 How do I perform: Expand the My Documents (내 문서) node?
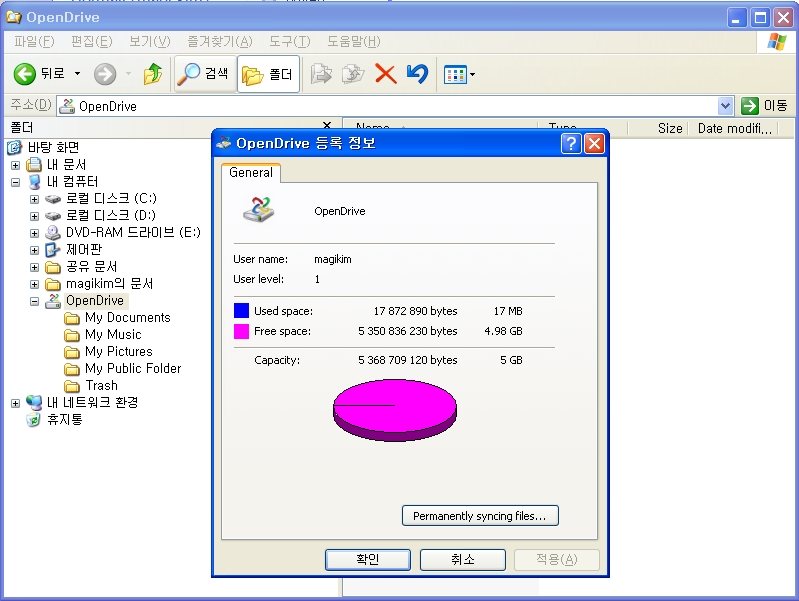[x=15, y=165]
